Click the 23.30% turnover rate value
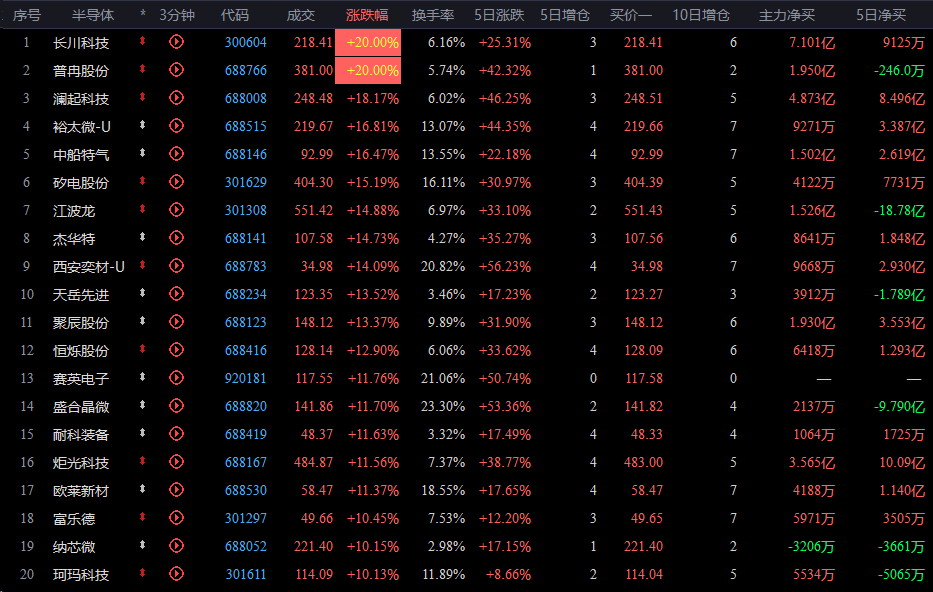This screenshot has height=592, width=933. coord(443,406)
